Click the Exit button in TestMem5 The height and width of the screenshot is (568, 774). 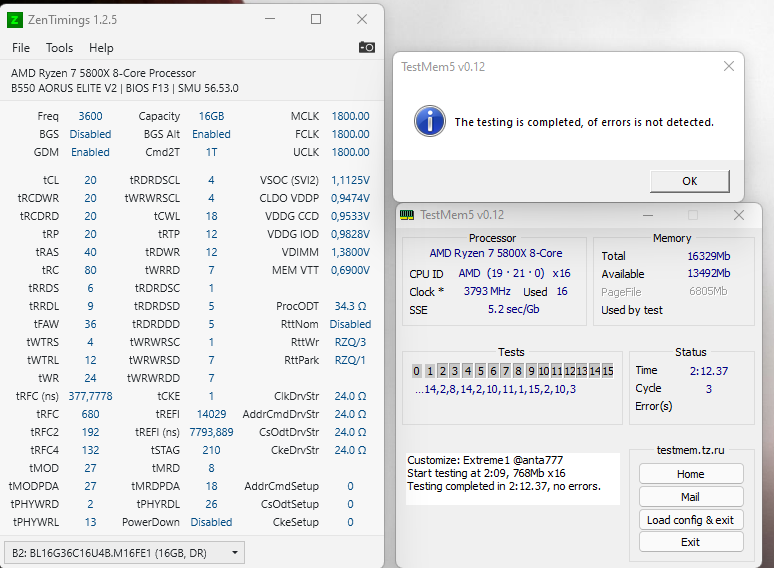coord(691,542)
